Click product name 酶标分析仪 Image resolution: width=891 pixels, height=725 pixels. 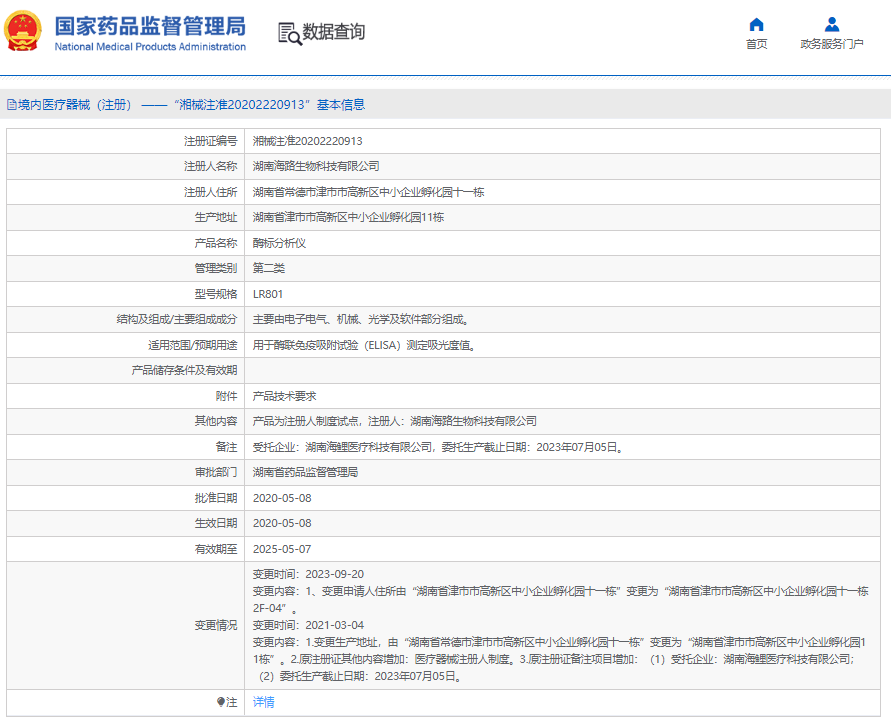click(280, 243)
